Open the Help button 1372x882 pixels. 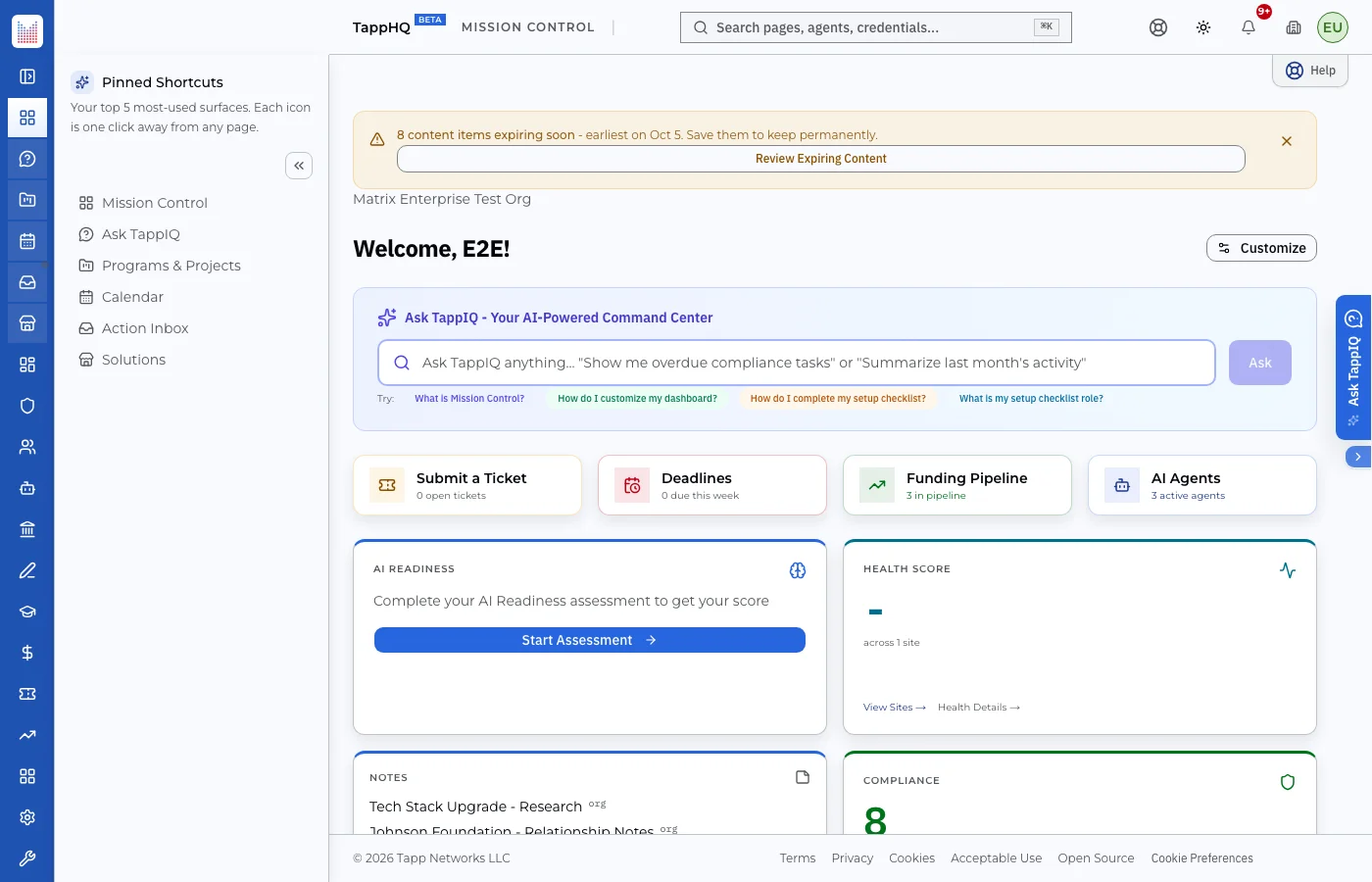tap(1310, 71)
